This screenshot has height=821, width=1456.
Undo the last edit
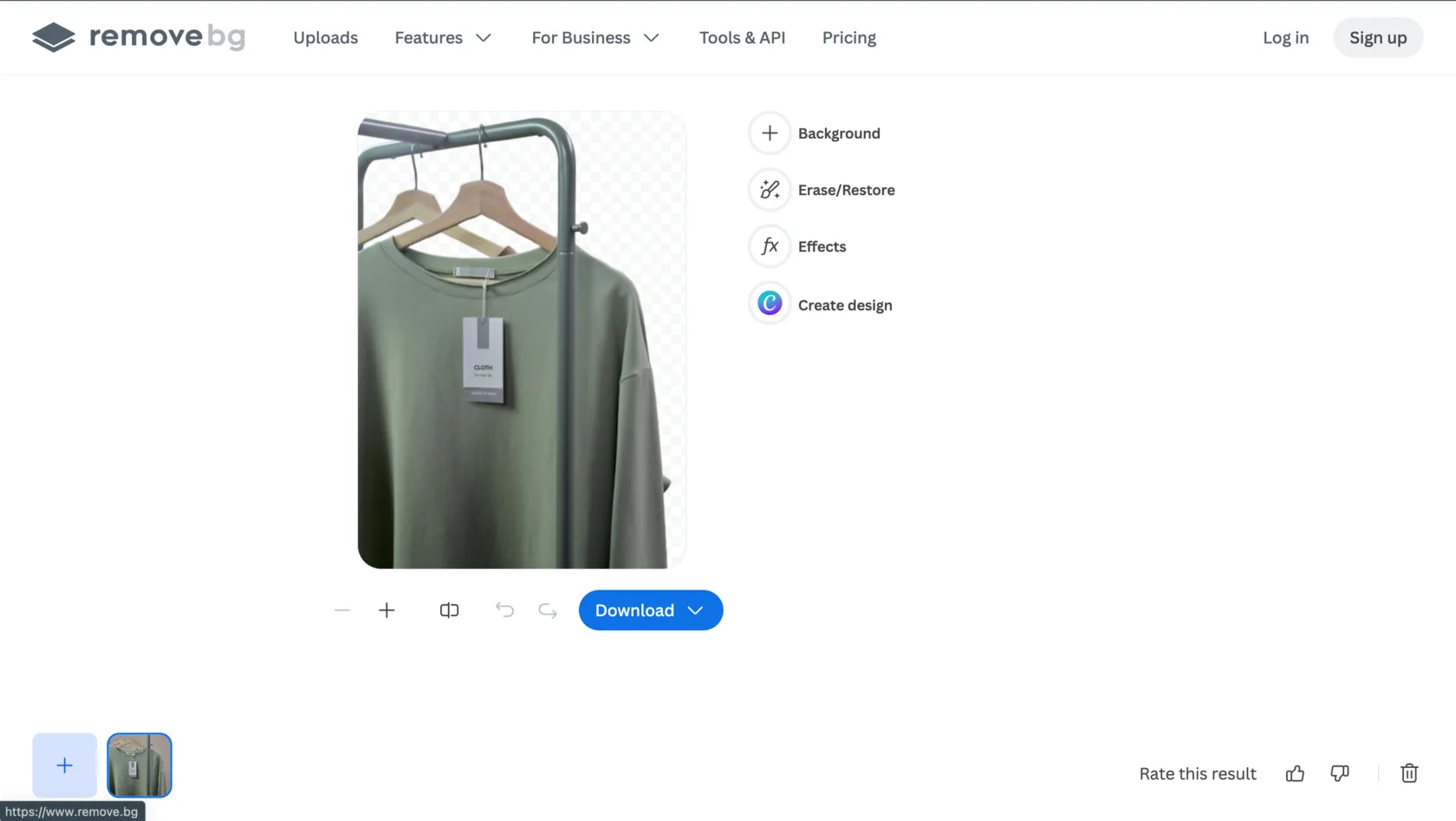coord(504,610)
